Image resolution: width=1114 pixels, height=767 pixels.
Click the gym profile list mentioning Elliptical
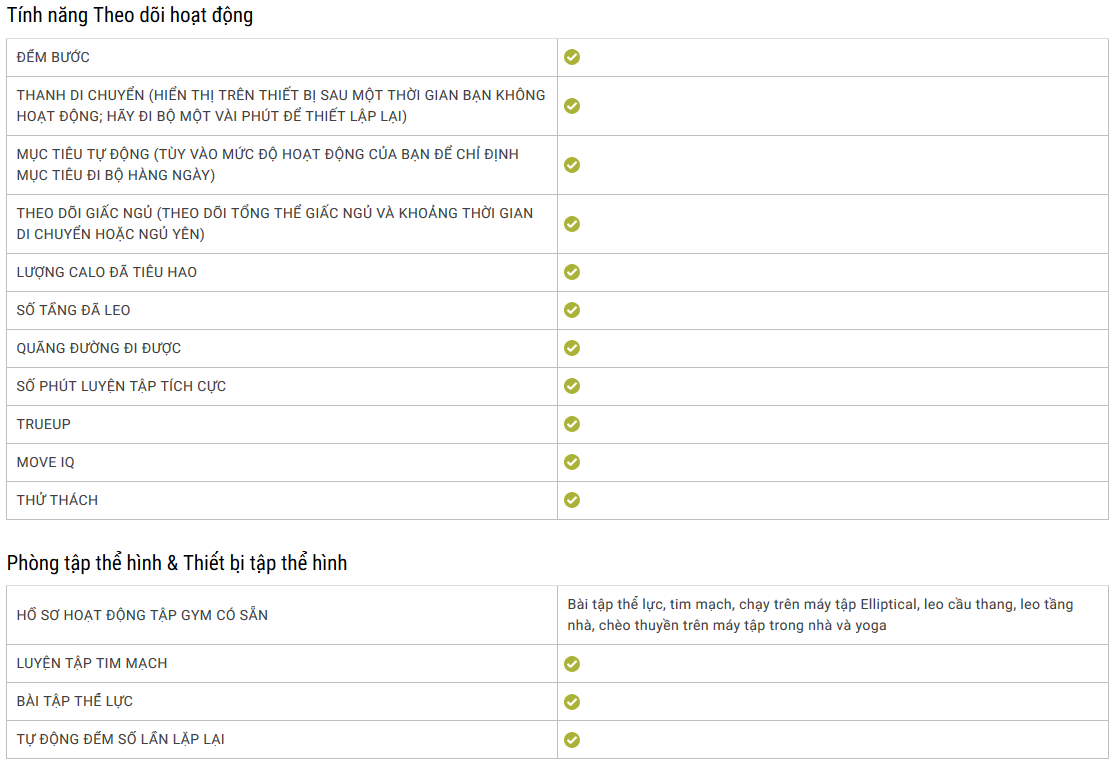(x=820, y=615)
